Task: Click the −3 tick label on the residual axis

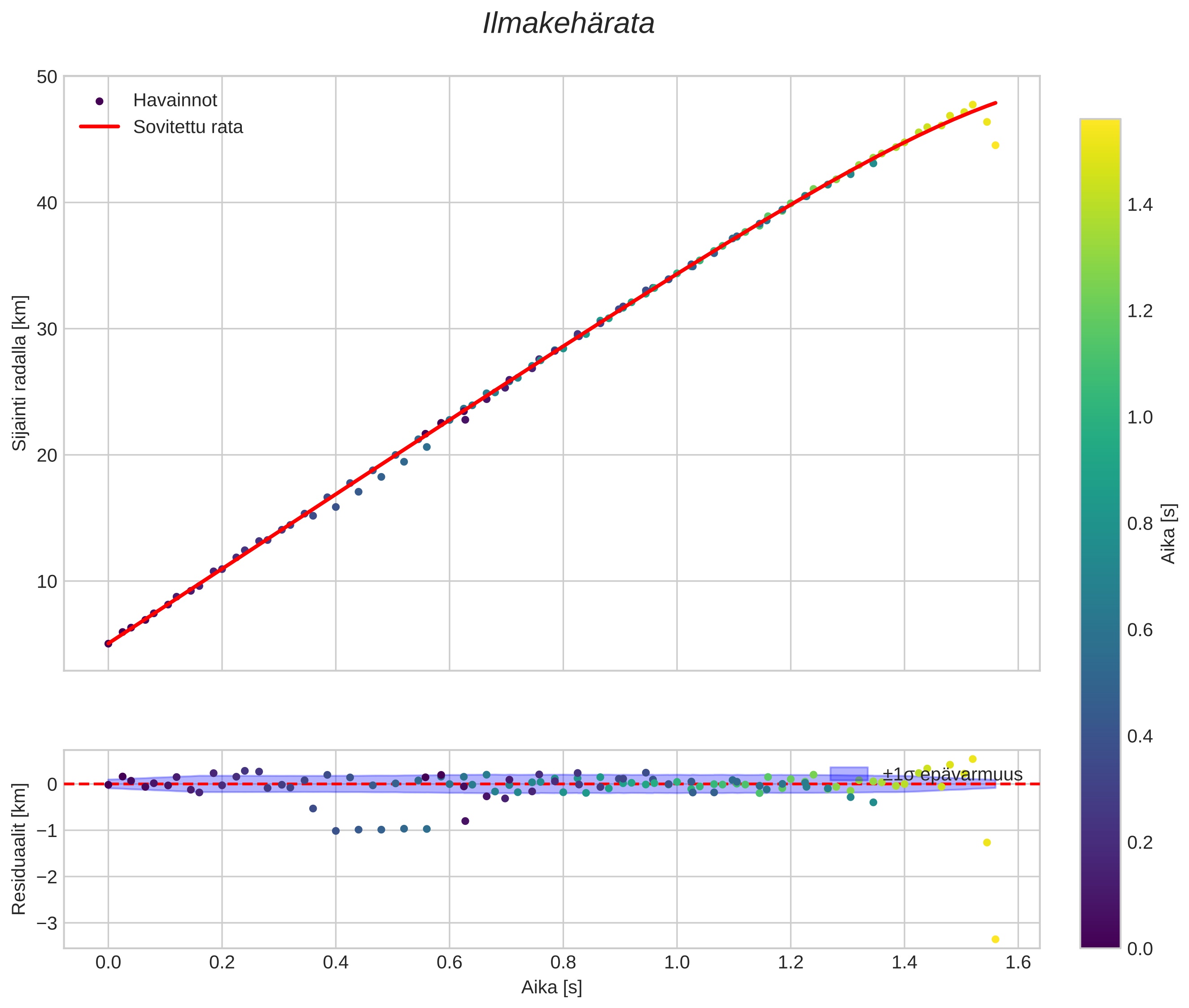Action: [x=47, y=923]
